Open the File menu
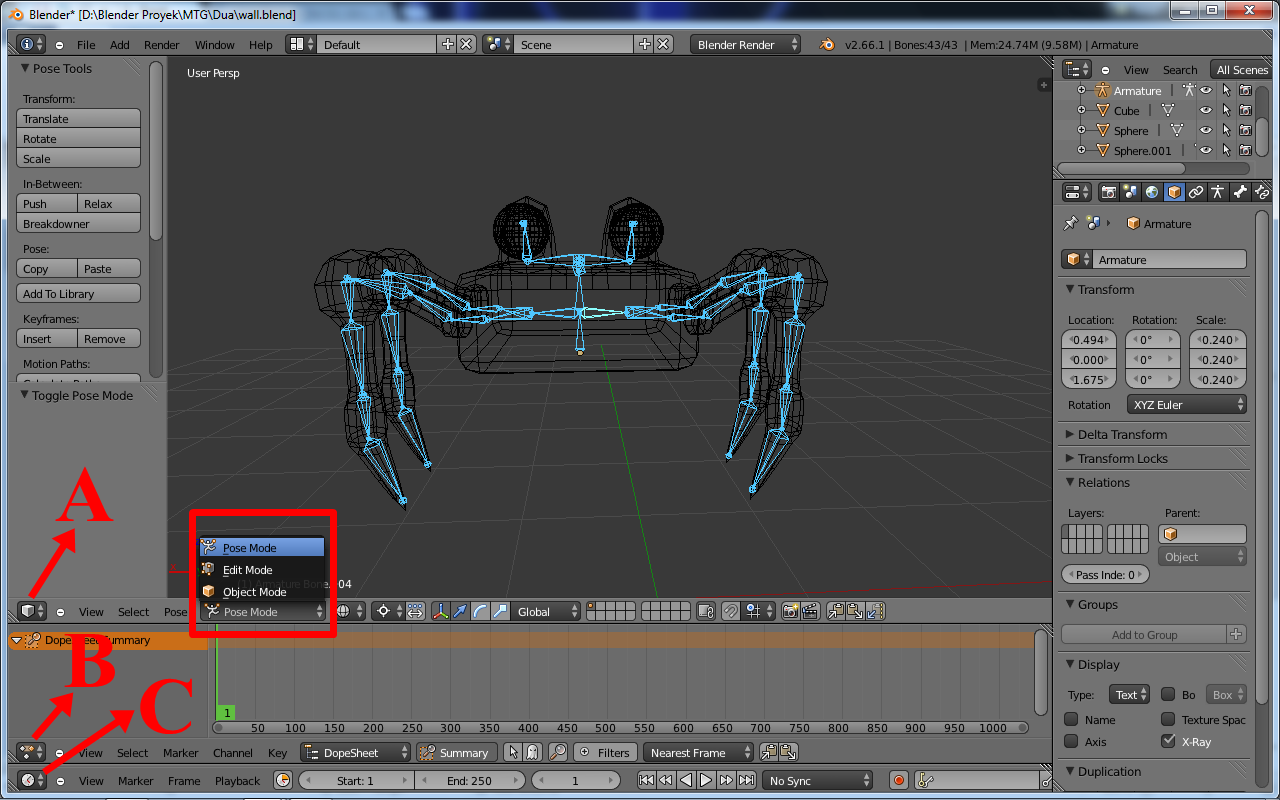This screenshot has height=800, width=1280. click(86, 45)
